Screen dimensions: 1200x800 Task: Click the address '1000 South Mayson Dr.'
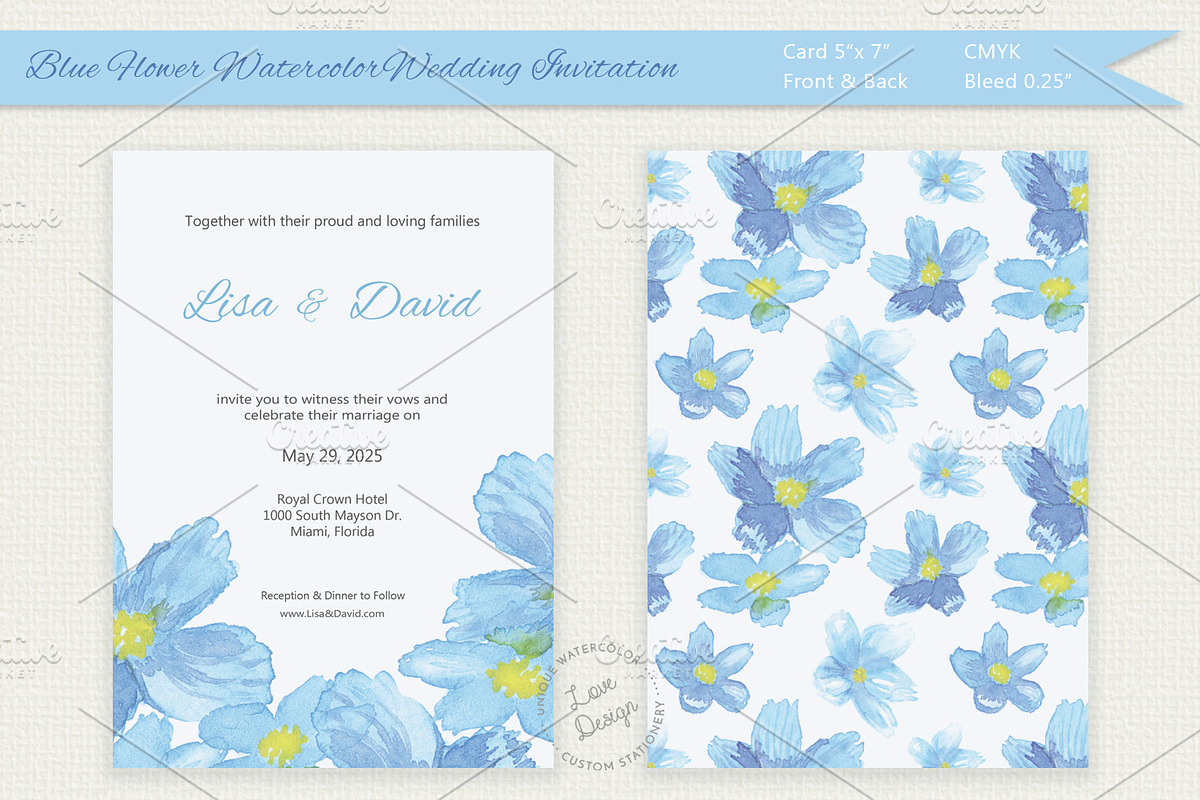coord(332,515)
